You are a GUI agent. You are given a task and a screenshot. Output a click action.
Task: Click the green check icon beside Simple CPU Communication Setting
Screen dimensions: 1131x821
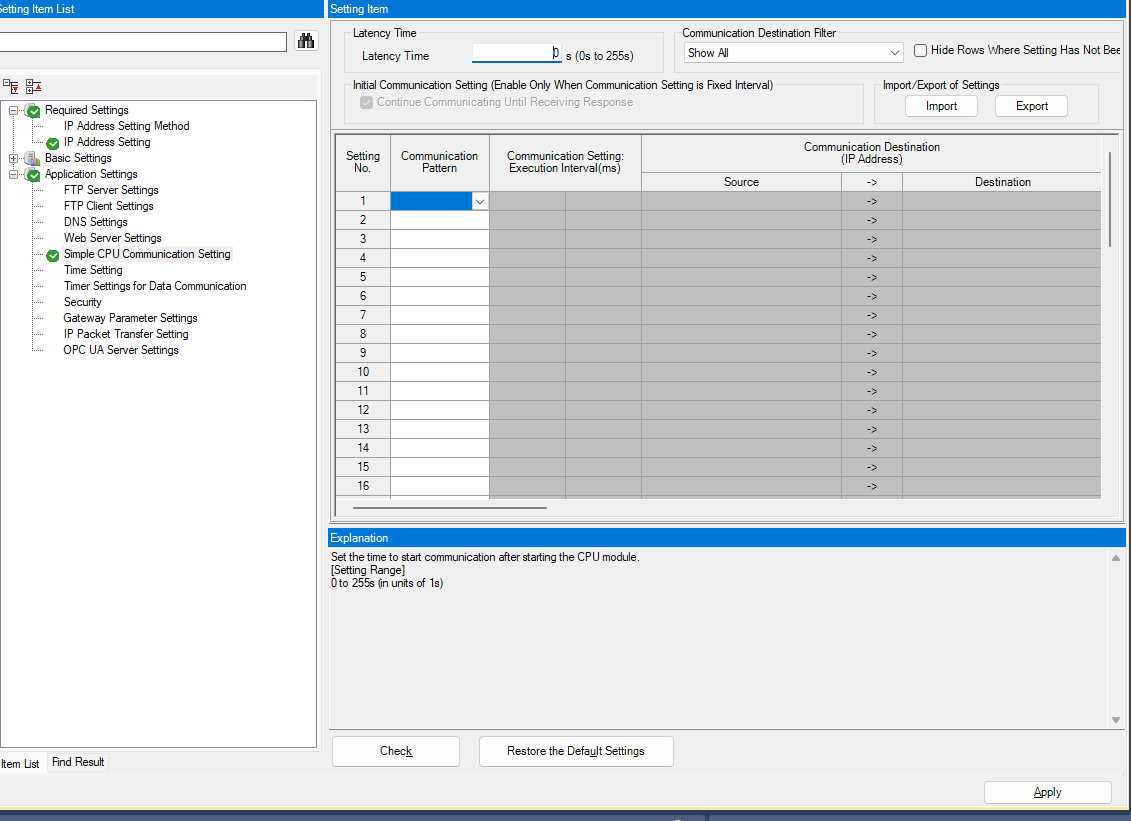tap(53, 255)
